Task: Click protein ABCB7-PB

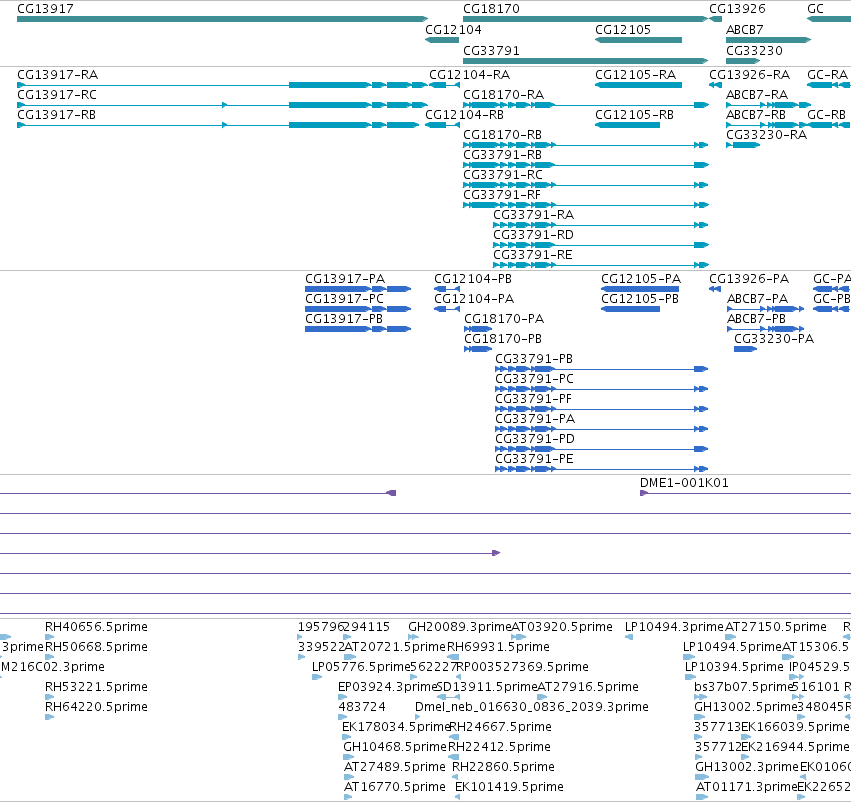Action: point(765,329)
